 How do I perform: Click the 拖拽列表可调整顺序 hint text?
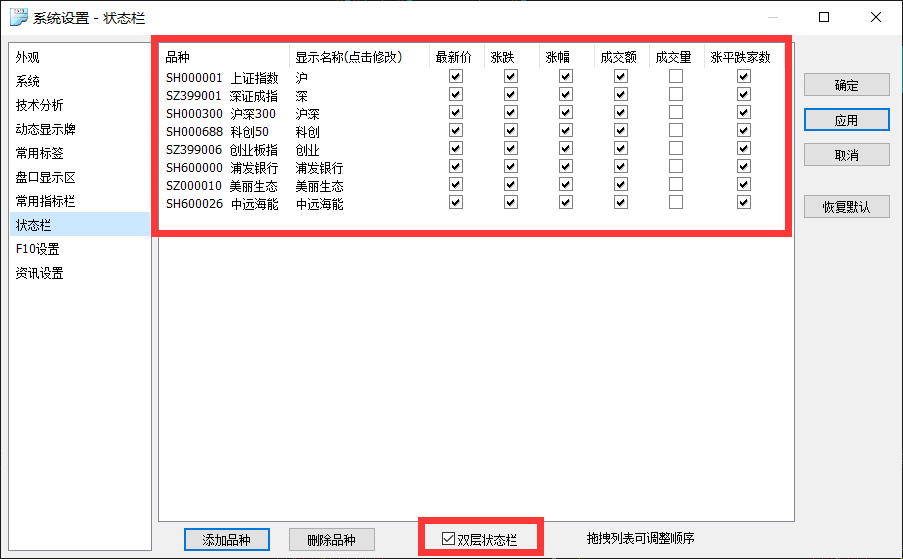pos(640,538)
